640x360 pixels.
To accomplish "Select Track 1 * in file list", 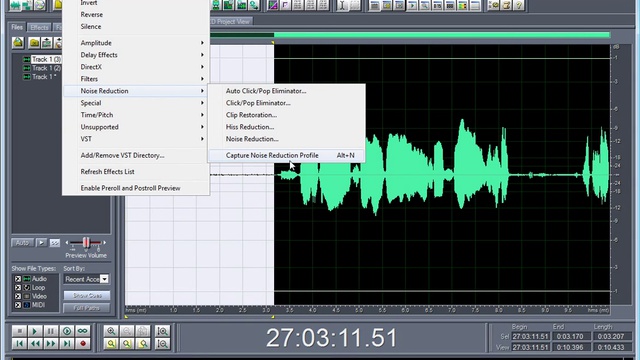I will point(44,77).
